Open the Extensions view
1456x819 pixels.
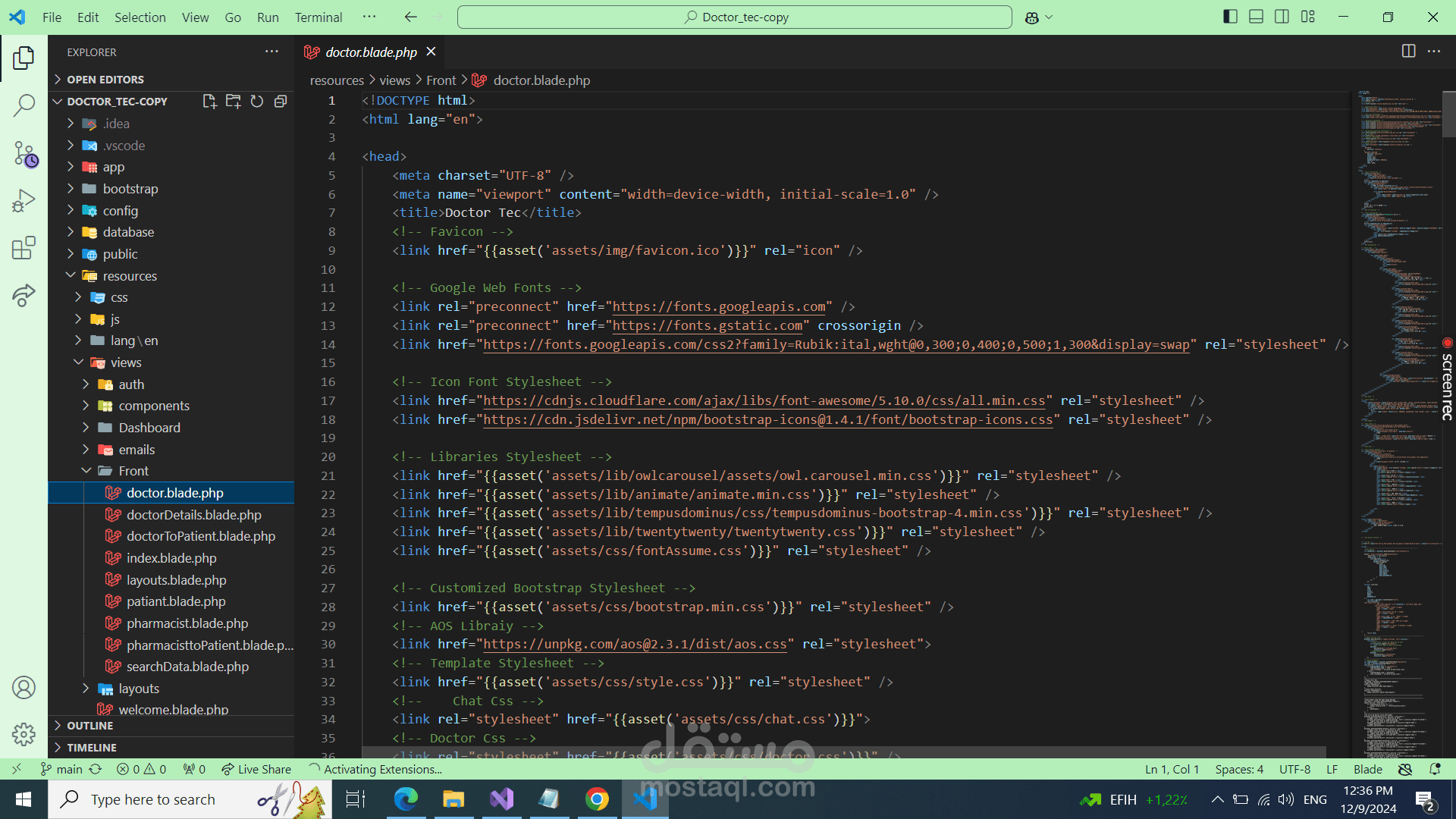[x=24, y=248]
